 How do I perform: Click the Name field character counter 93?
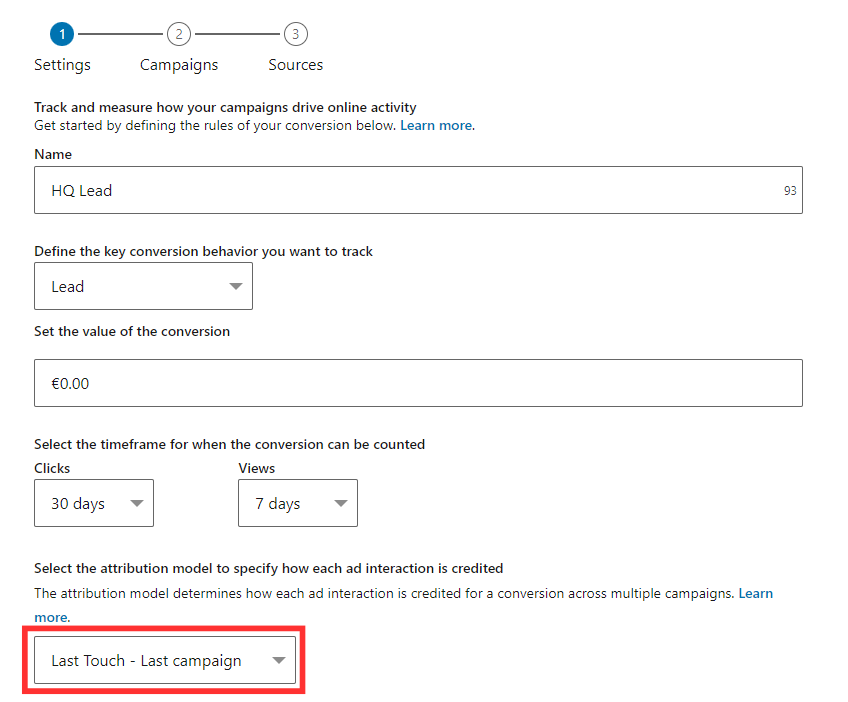coord(790,190)
